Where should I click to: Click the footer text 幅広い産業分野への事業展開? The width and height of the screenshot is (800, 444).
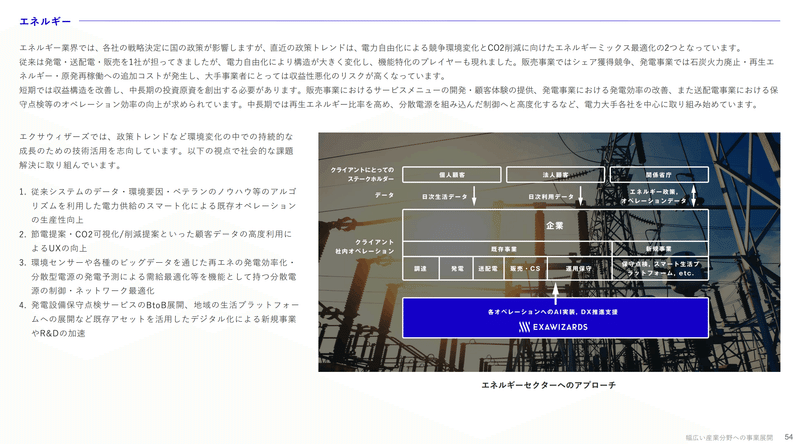click(x=729, y=437)
